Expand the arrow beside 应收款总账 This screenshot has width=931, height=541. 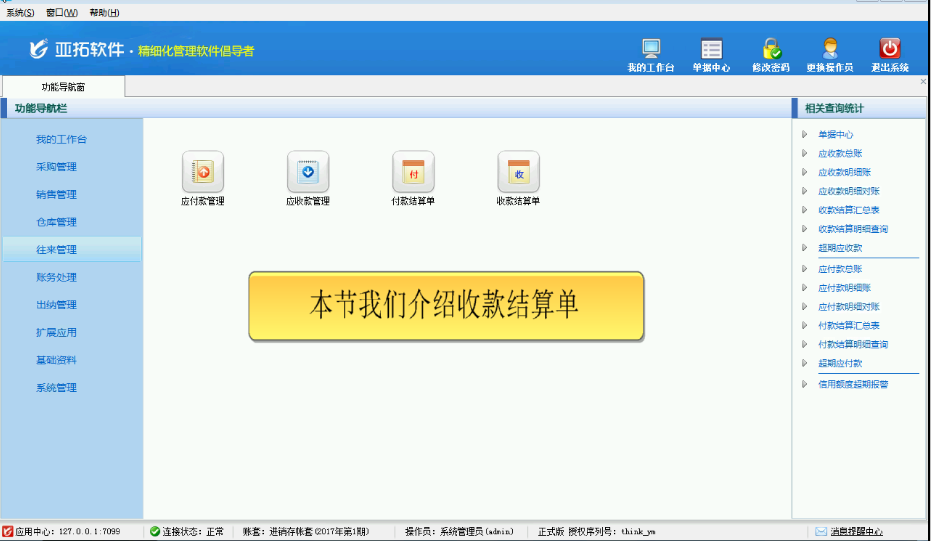click(804, 153)
